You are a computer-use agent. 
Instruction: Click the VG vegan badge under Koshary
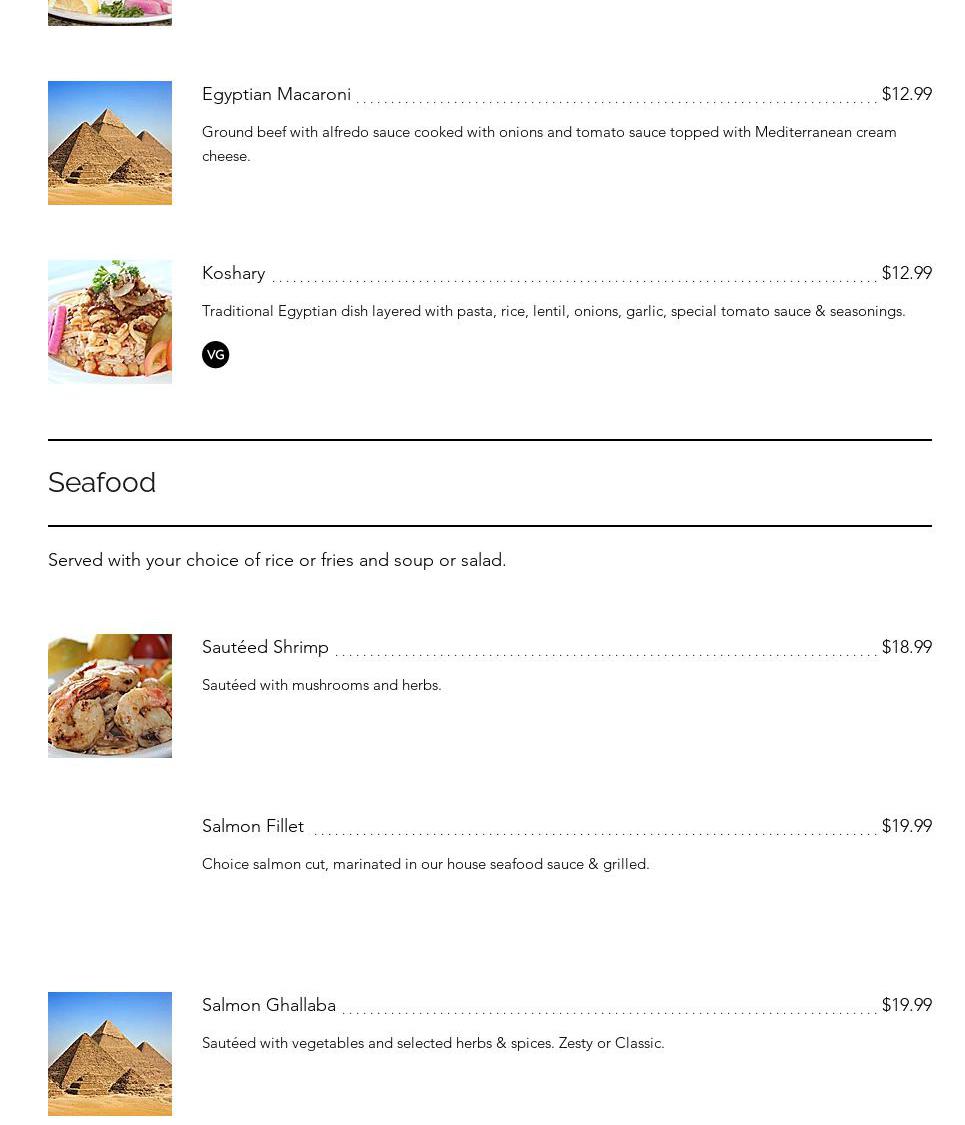pos(215,355)
